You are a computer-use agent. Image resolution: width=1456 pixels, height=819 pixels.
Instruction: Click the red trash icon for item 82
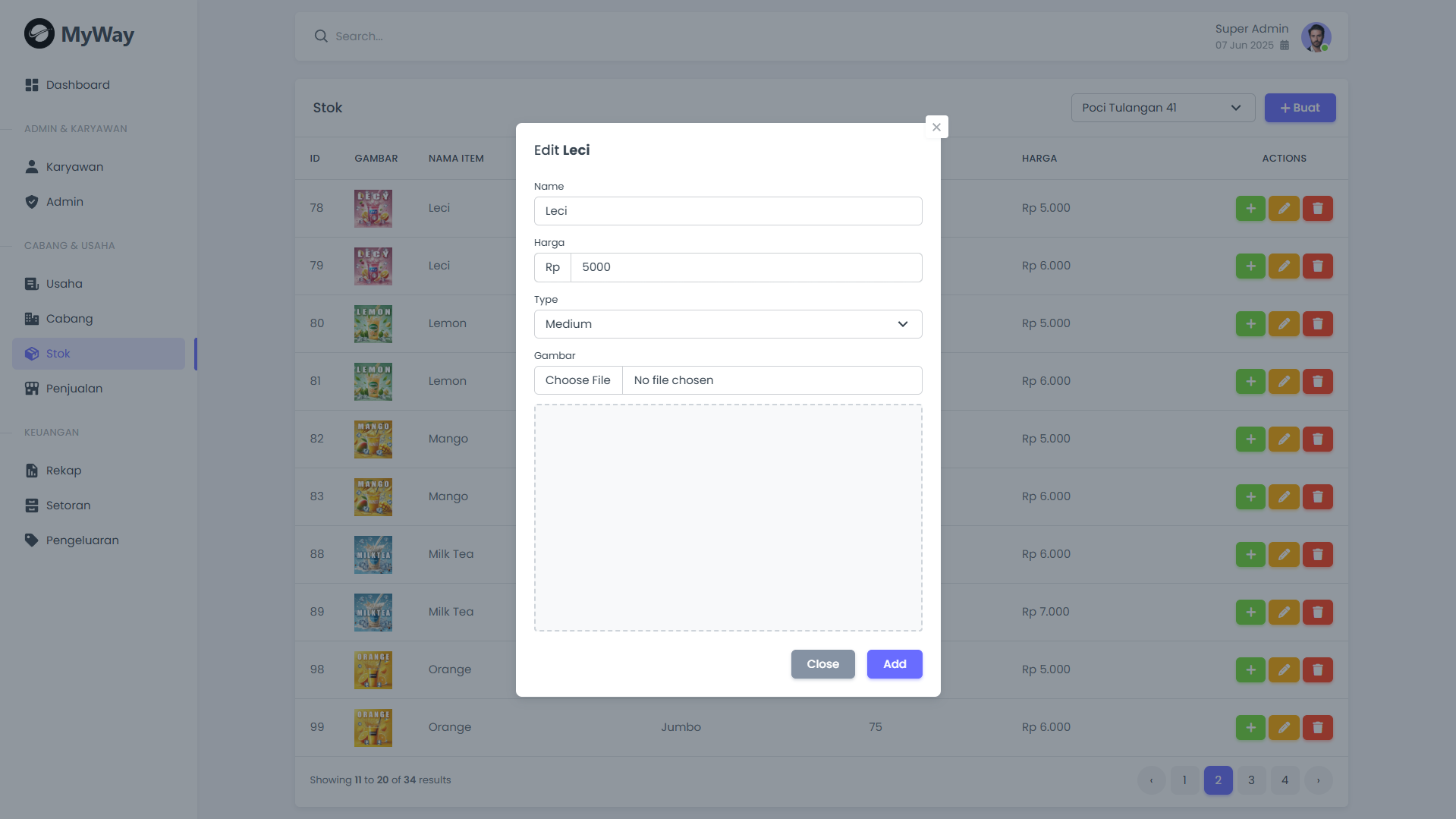coord(1318,439)
